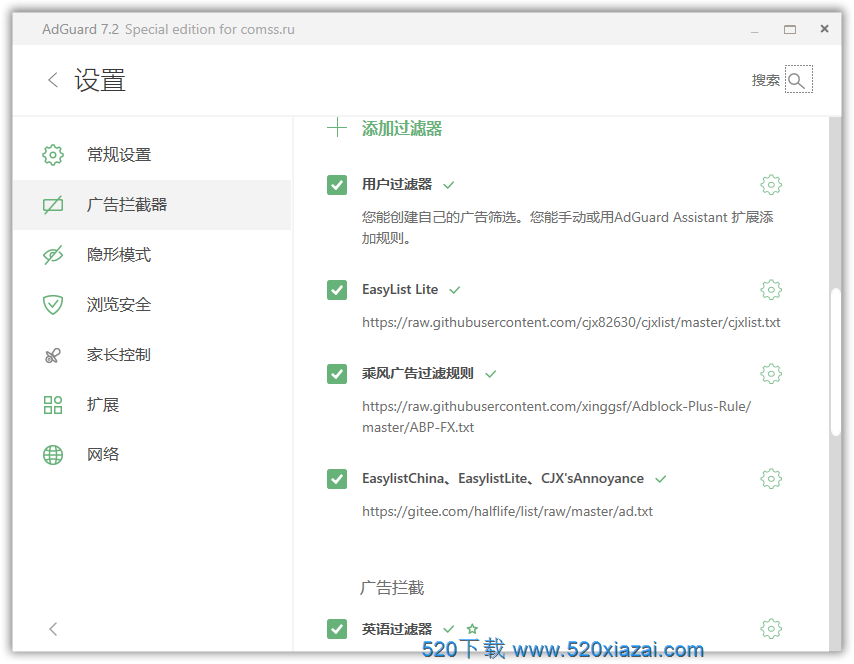Click the 英语过滤器 filter title
Viewport: 854px width, 664px height.
(397, 629)
